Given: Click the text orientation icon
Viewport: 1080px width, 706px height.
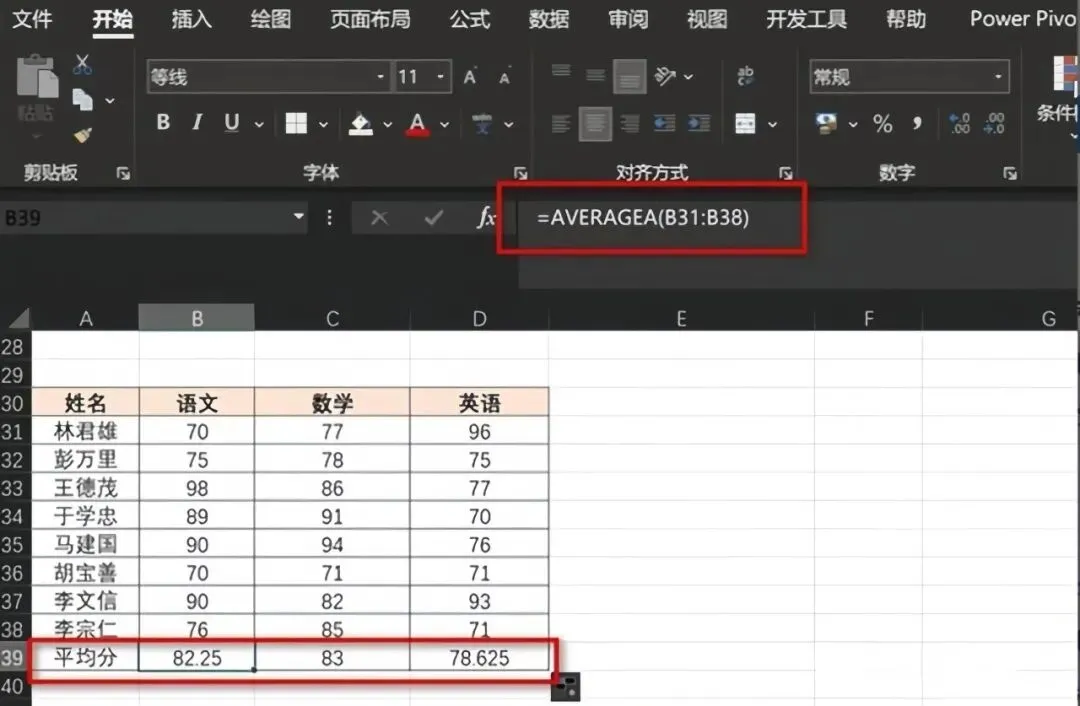Looking at the screenshot, I should pyautogui.click(x=665, y=76).
